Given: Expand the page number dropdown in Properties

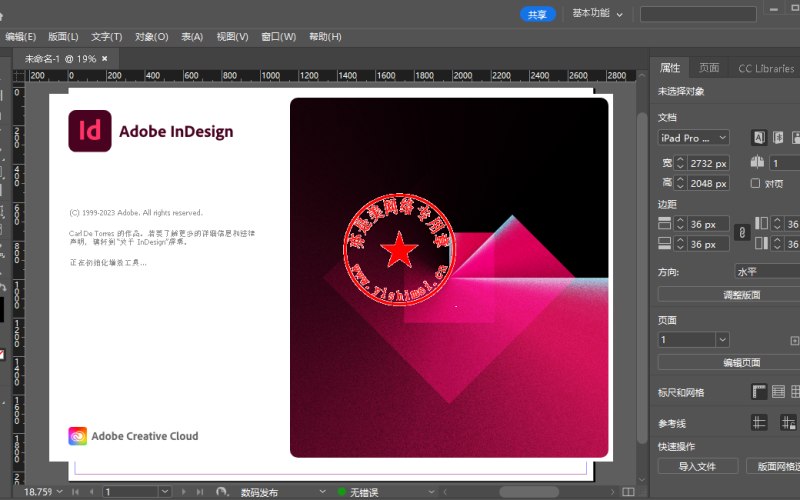Looking at the screenshot, I should coord(722,340).
